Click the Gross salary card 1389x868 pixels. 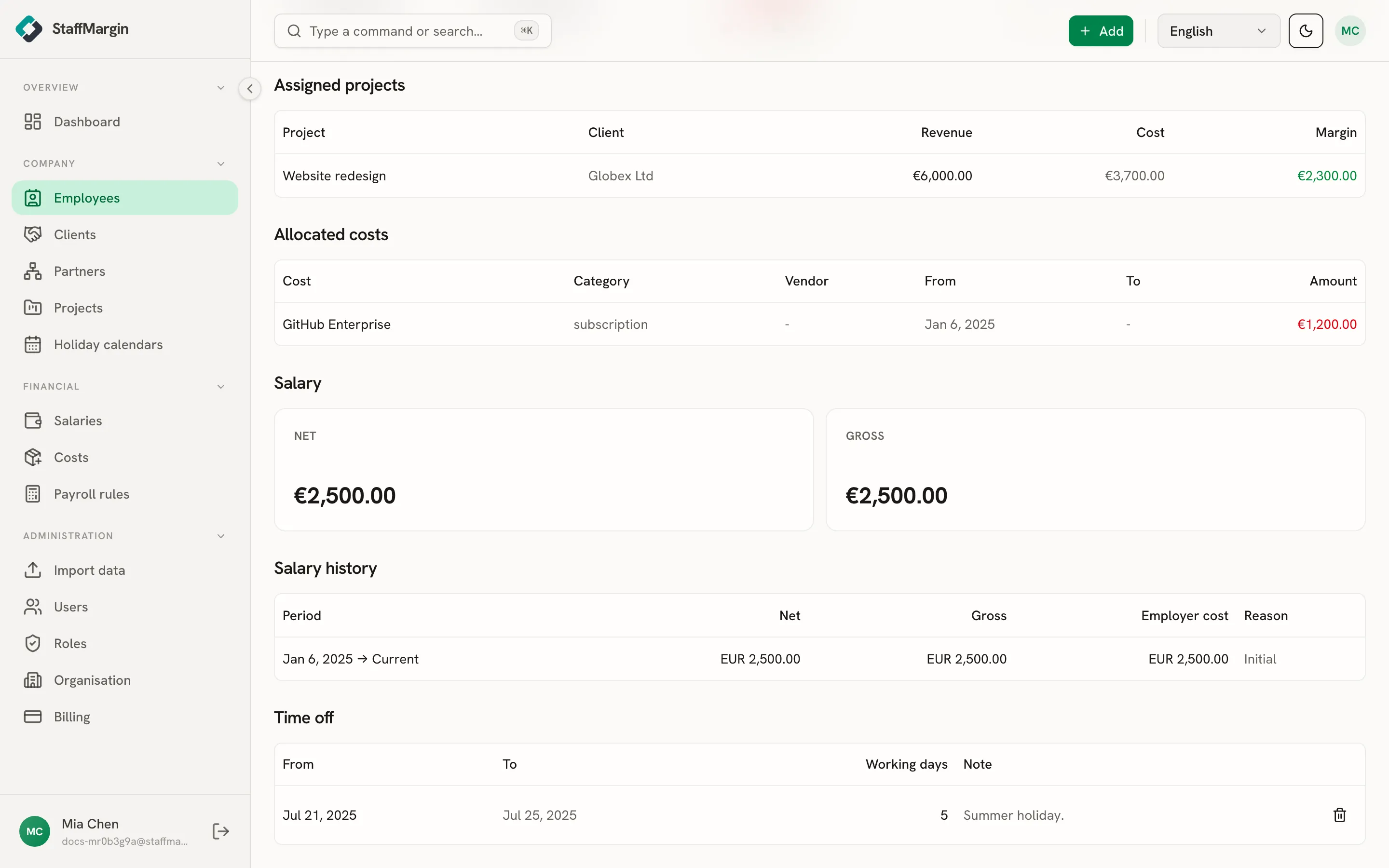click(1095, 470)
